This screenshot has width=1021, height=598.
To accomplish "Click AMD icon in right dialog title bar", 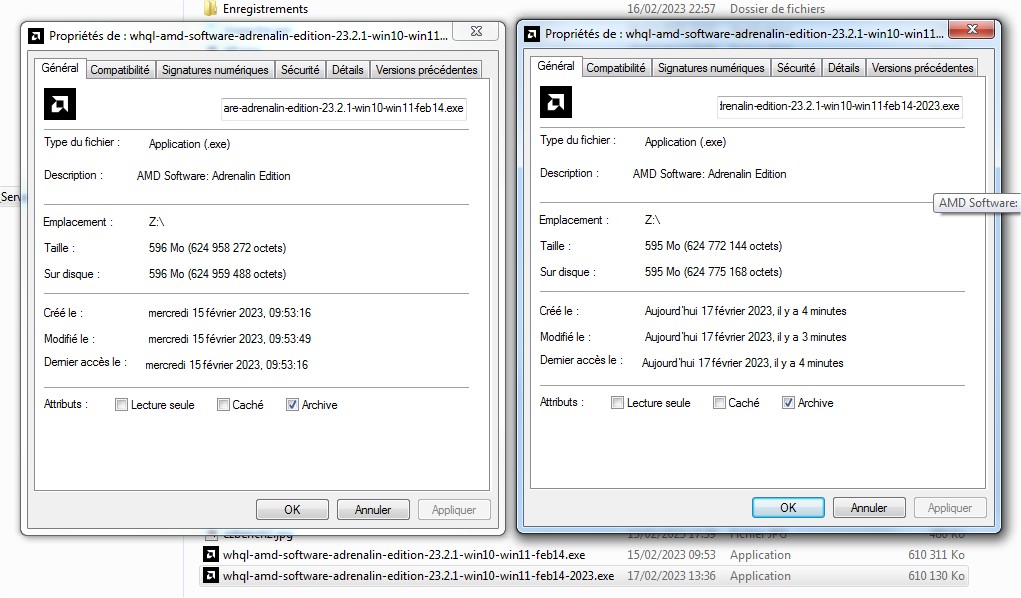I will click(532, 34).
